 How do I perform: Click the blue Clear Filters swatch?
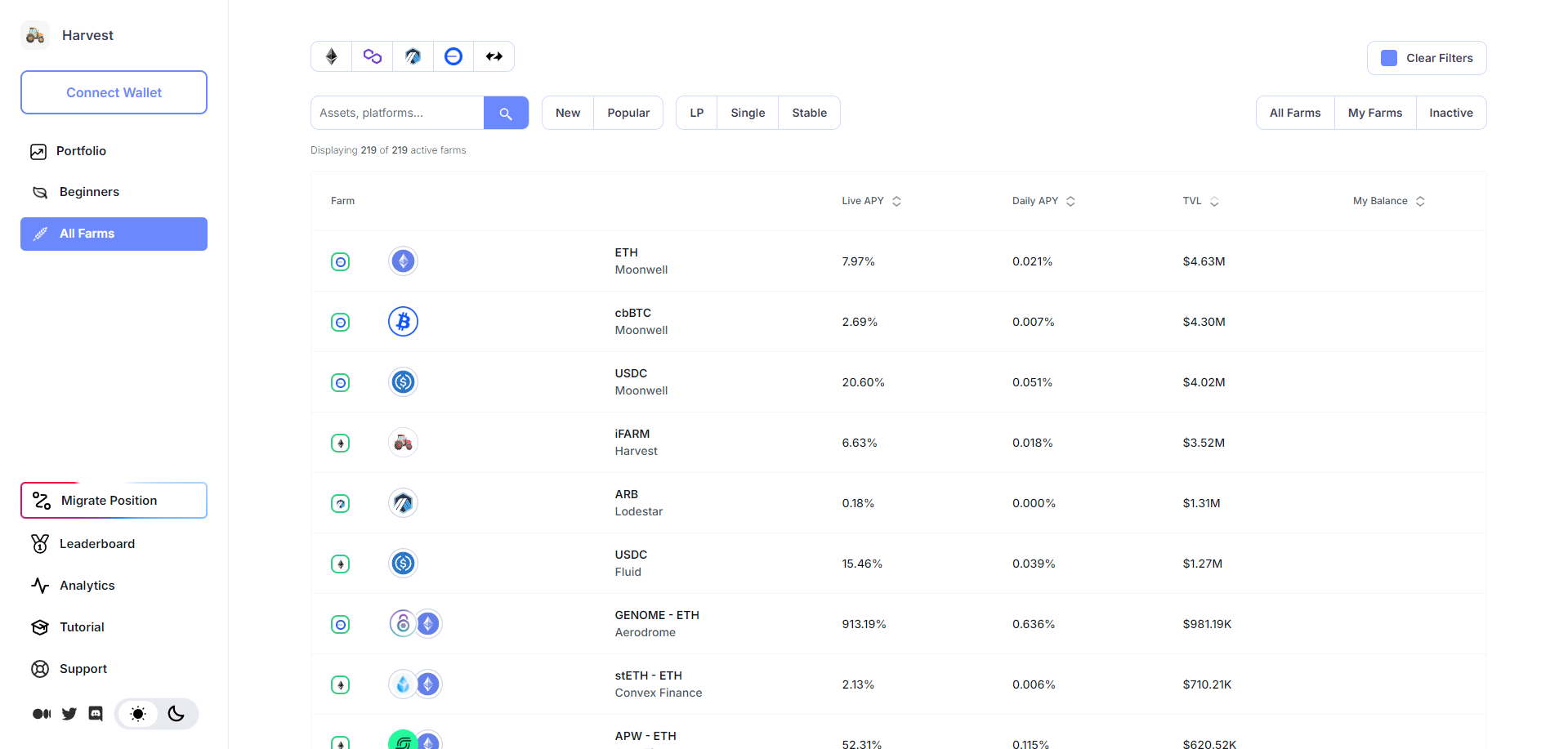click(1389, 58)
